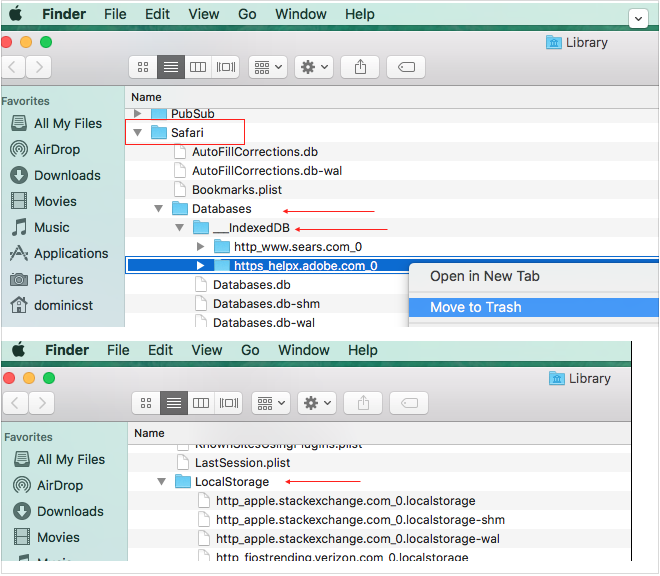The width and height of the screenshot is (660, 576).
Task: Switch to column view in top window
Action: 198,67
